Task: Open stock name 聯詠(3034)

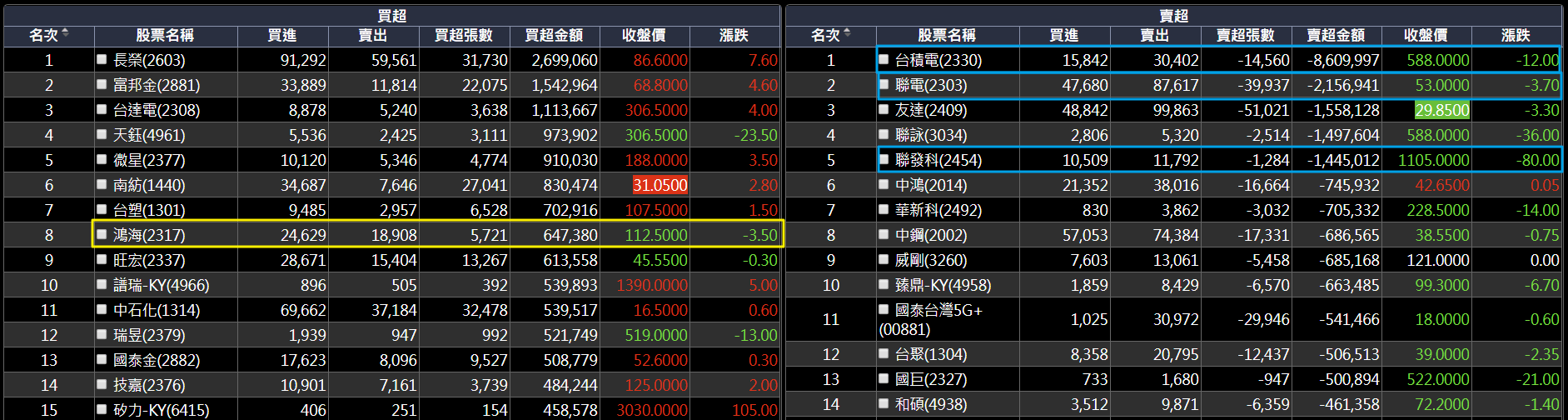Action: 931,135
